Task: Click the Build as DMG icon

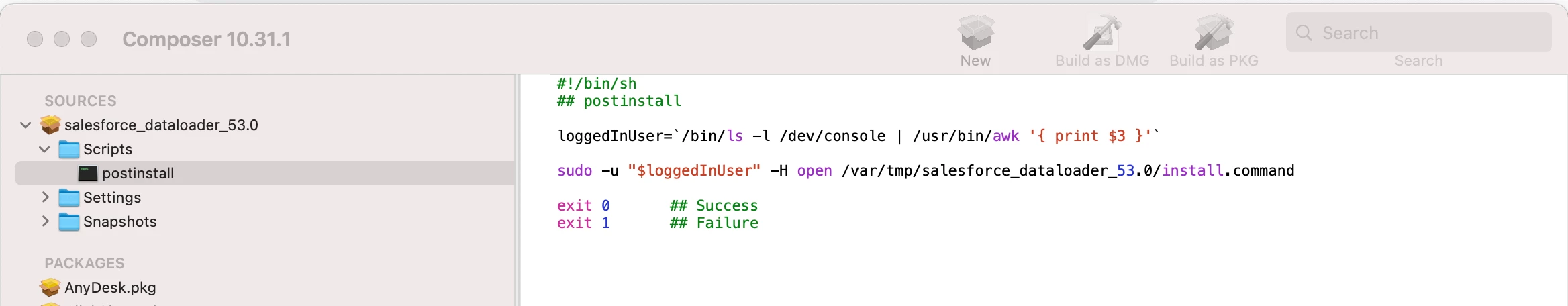Action: tap(1102, 32)
